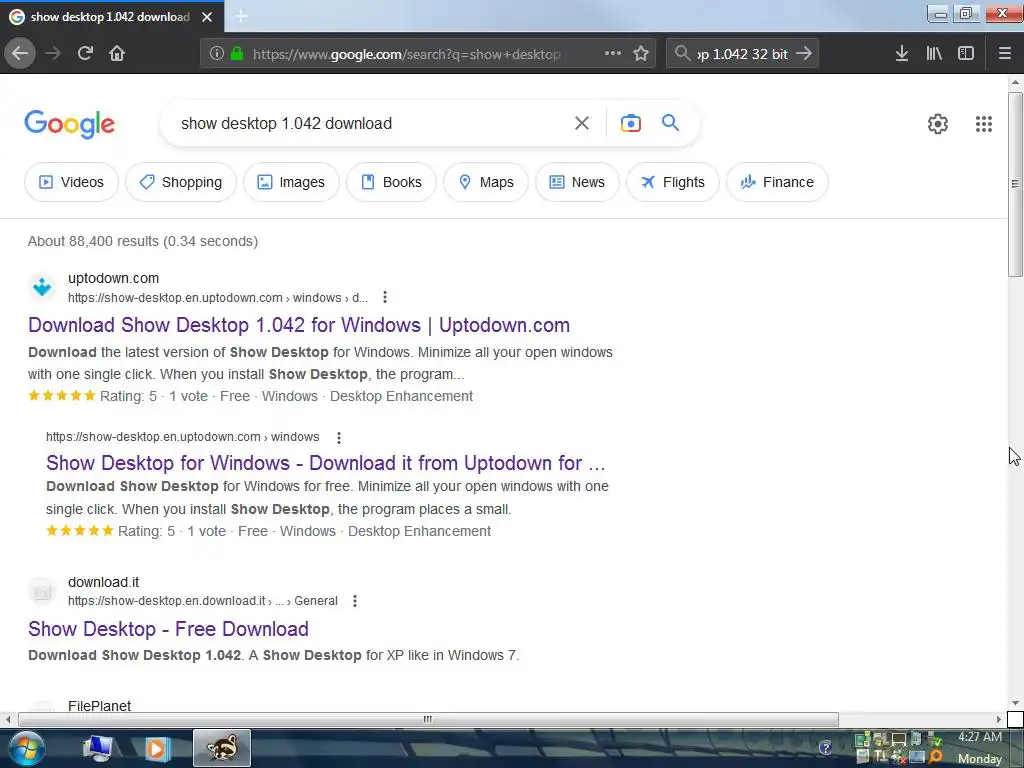Click the green padlock connection icon
Viewport: 1024px width, 768px height.
pos(237,54)
